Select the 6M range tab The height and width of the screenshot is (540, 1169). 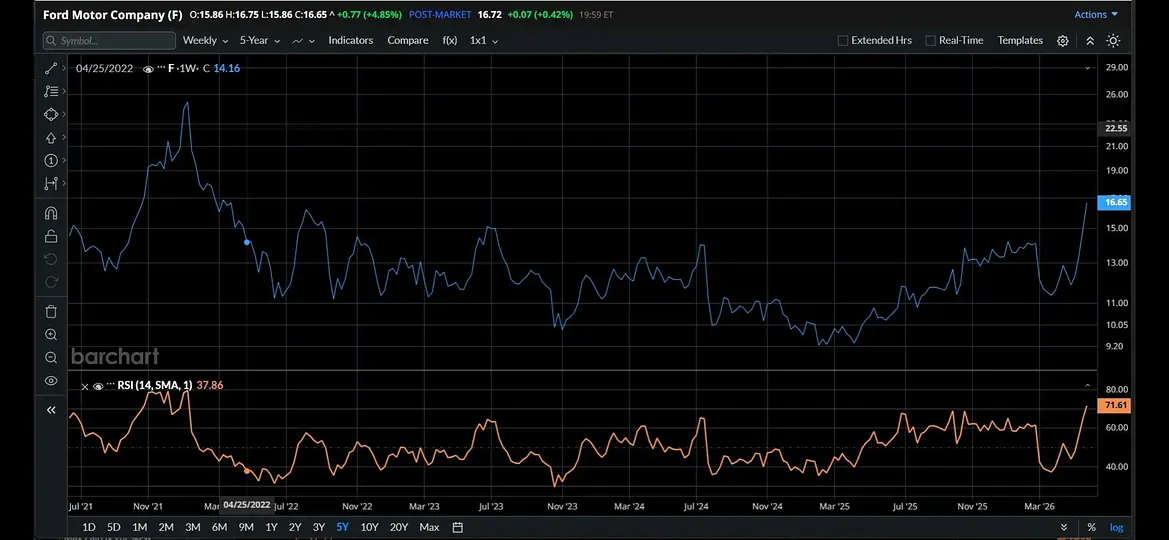(219, 527)
